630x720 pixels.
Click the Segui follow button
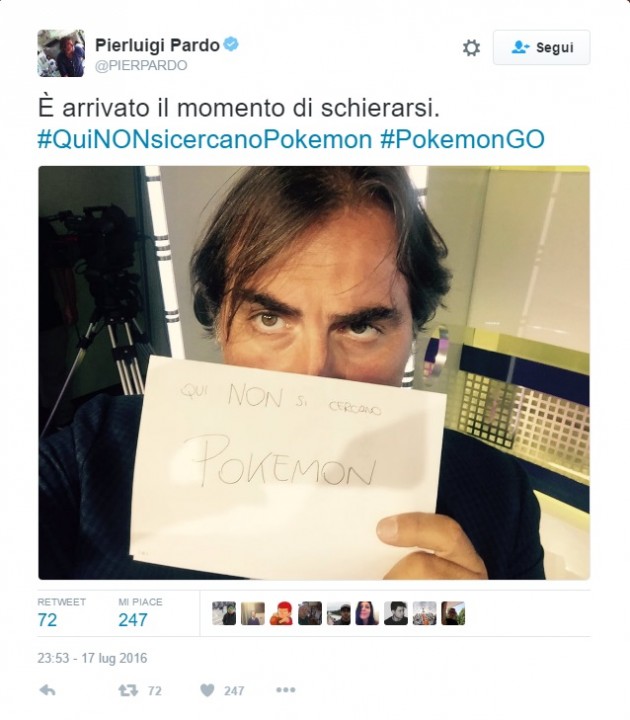tap(541, 47)
